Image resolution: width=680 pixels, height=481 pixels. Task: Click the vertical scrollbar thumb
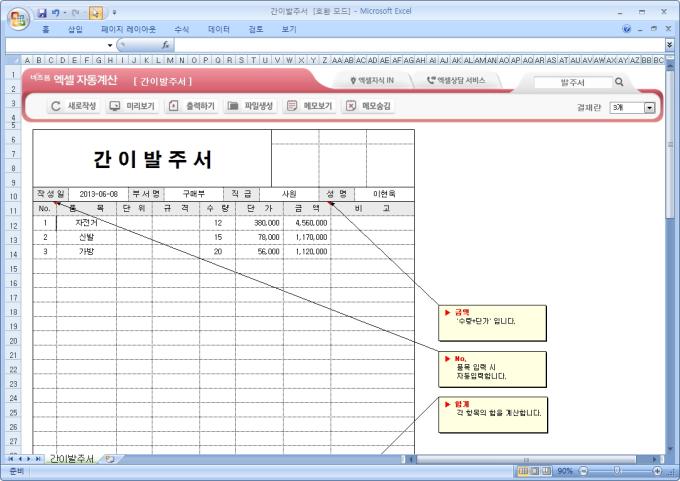click(x=670, y=143)
